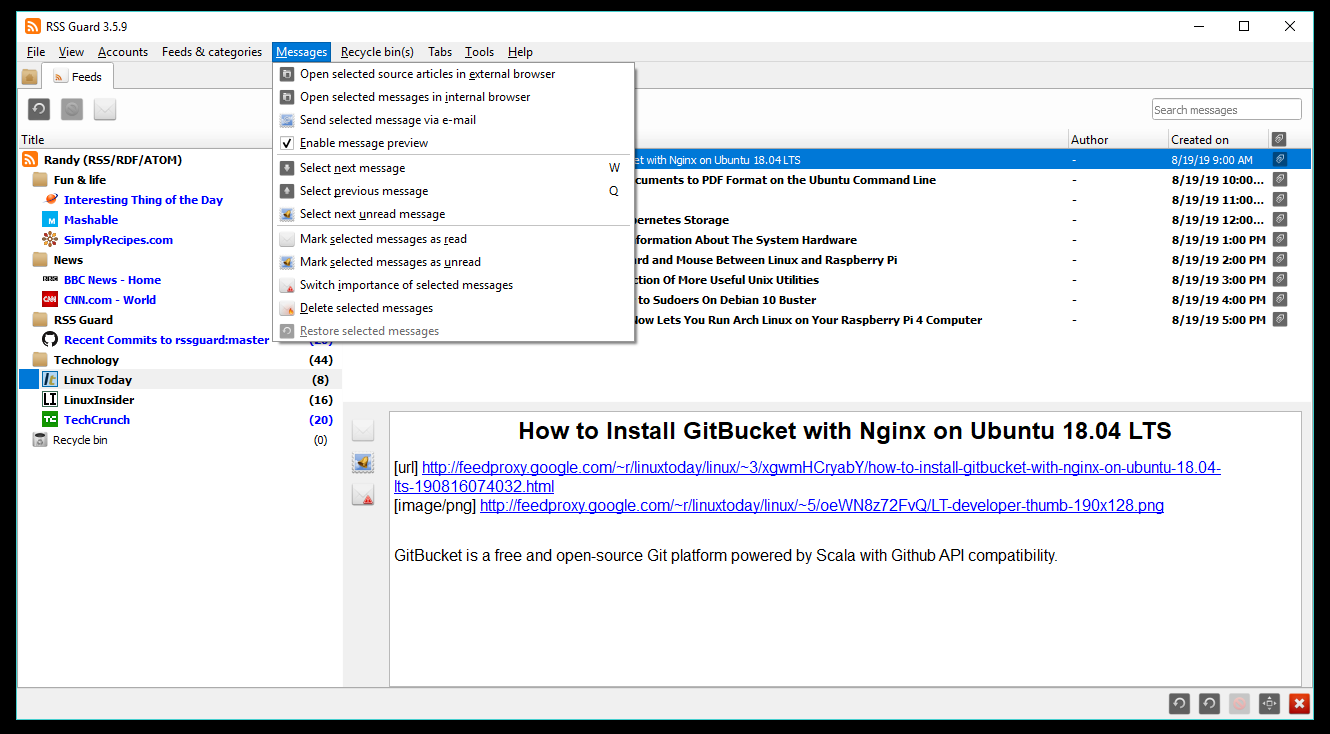1330x734 pixels.
Task: Open the Tabs menu
Action: [x=440, y=52]
